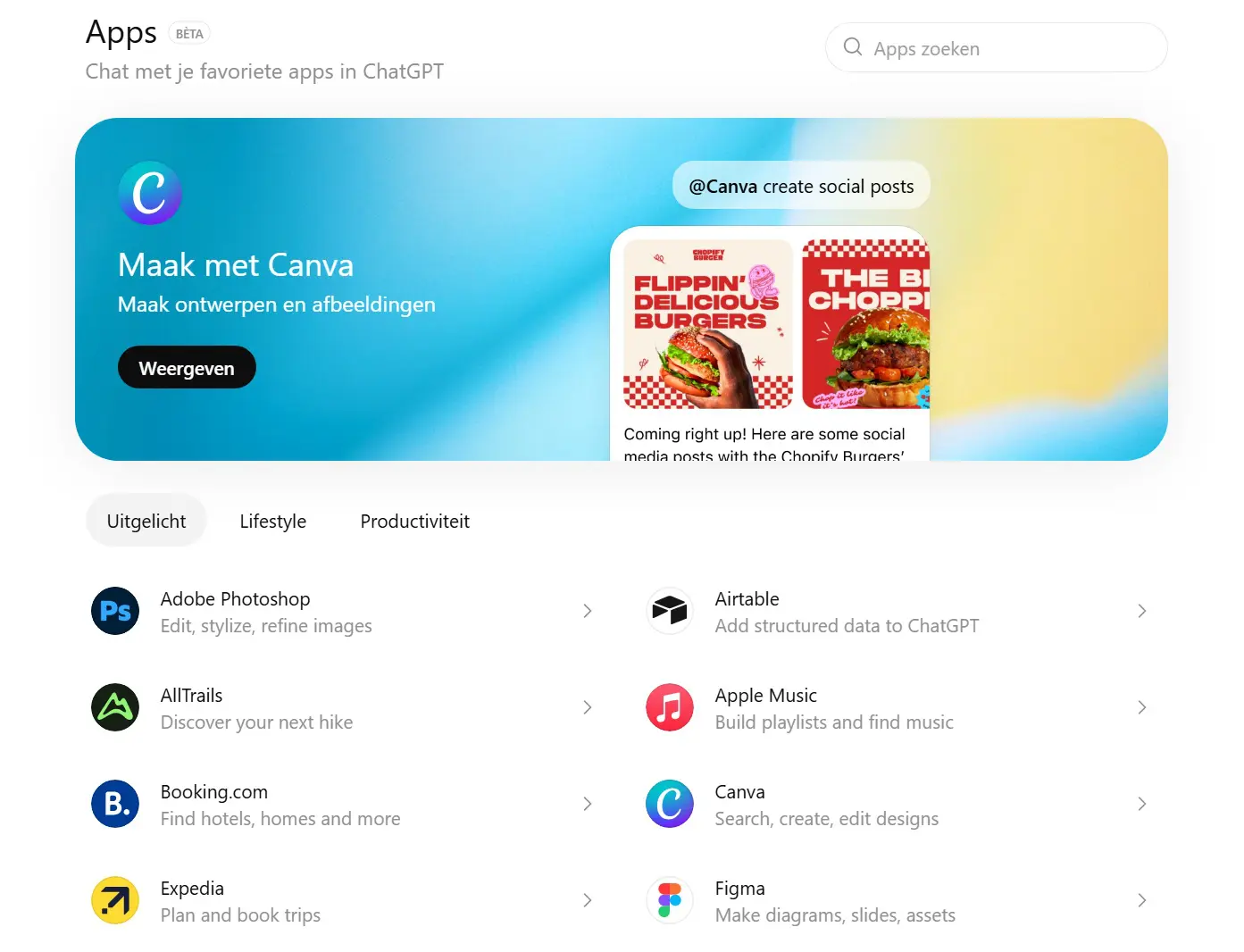Switch to the Lifestyle tab
The height and width of the screenshot is (952, 1244).
pyautogui.click(x=273, y=522)
